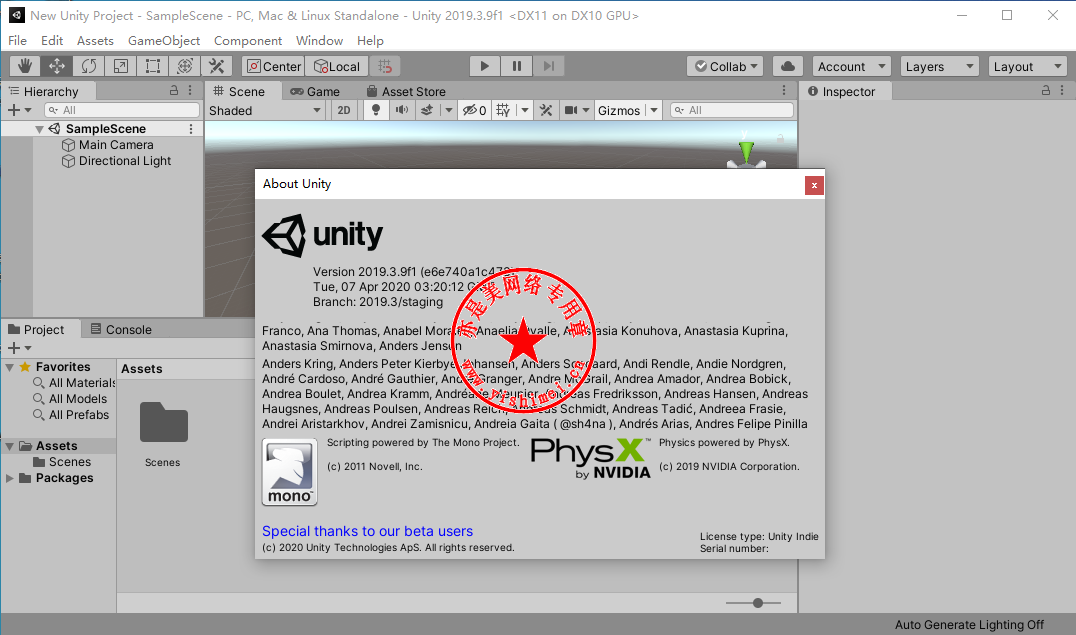Toggle the Hierarchy panel lock icon
This screenshot has width=1076, height=635.
(174, 91)
